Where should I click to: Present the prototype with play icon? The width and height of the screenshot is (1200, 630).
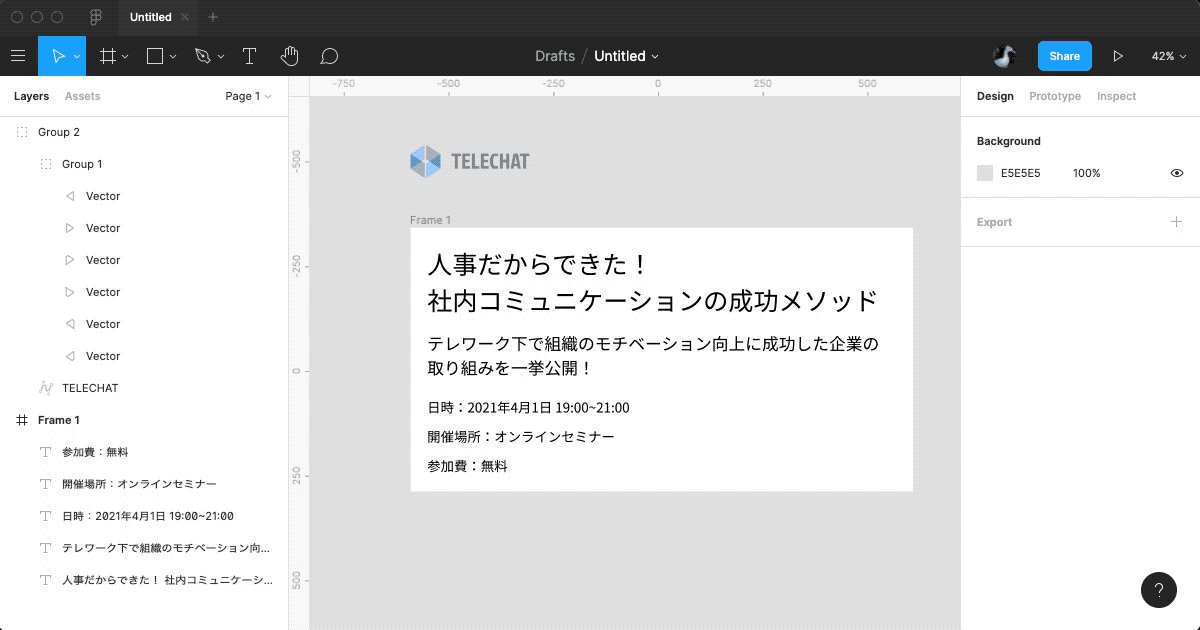[x=1118, y=56]
